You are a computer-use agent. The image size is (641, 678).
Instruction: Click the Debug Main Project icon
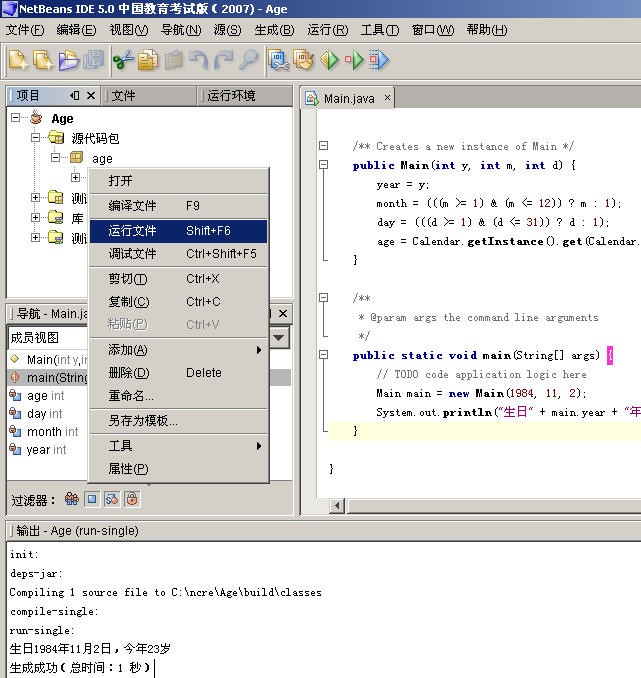click(x=354, y=60)
